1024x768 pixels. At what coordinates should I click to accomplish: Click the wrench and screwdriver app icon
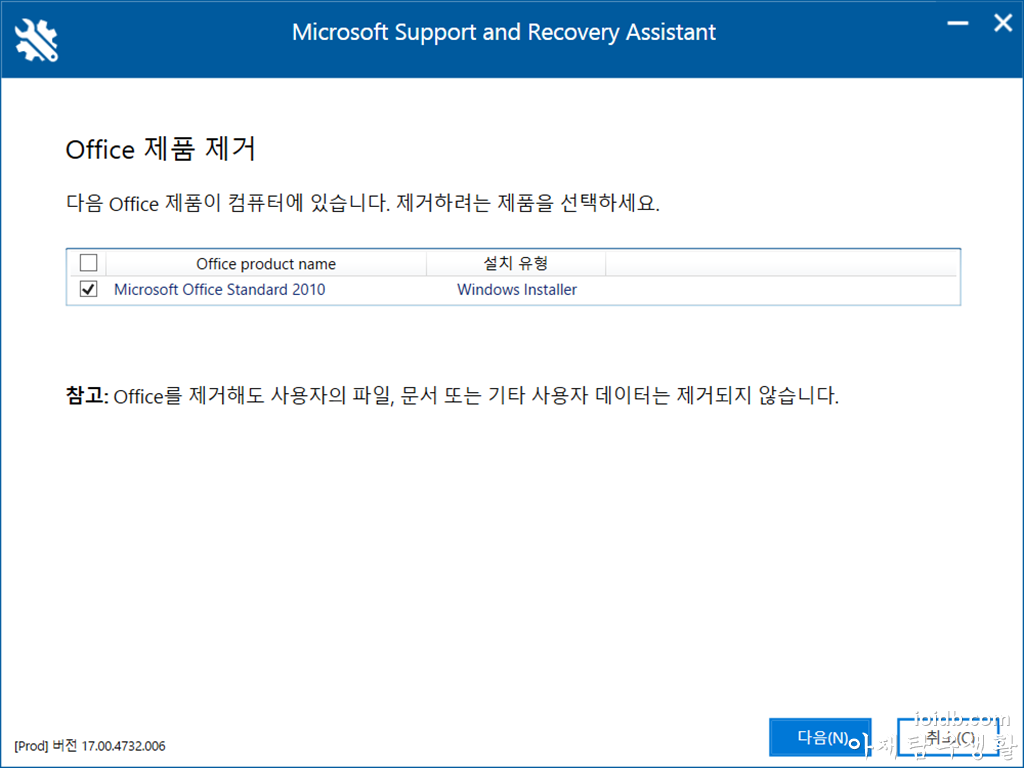pyautogui.click(x=37, y=40)
